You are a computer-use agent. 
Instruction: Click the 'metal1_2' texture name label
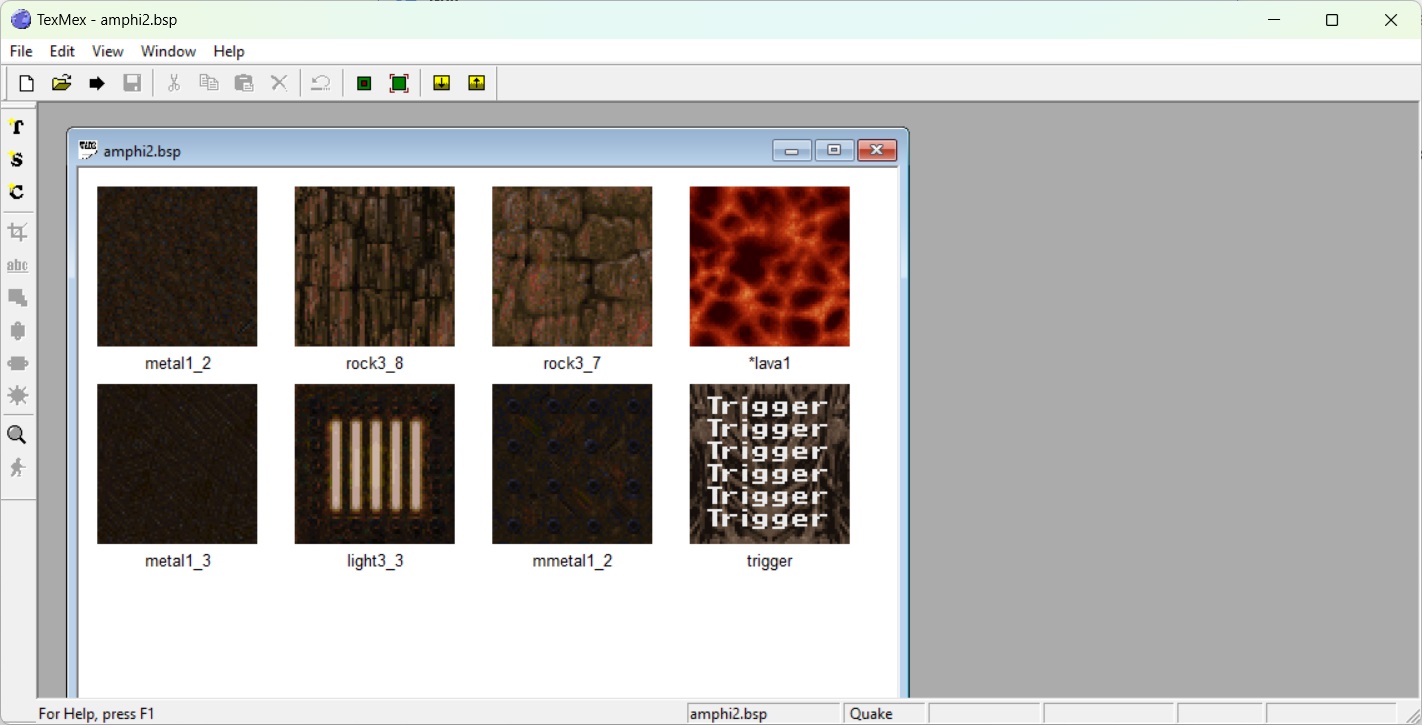pos(178,364)
